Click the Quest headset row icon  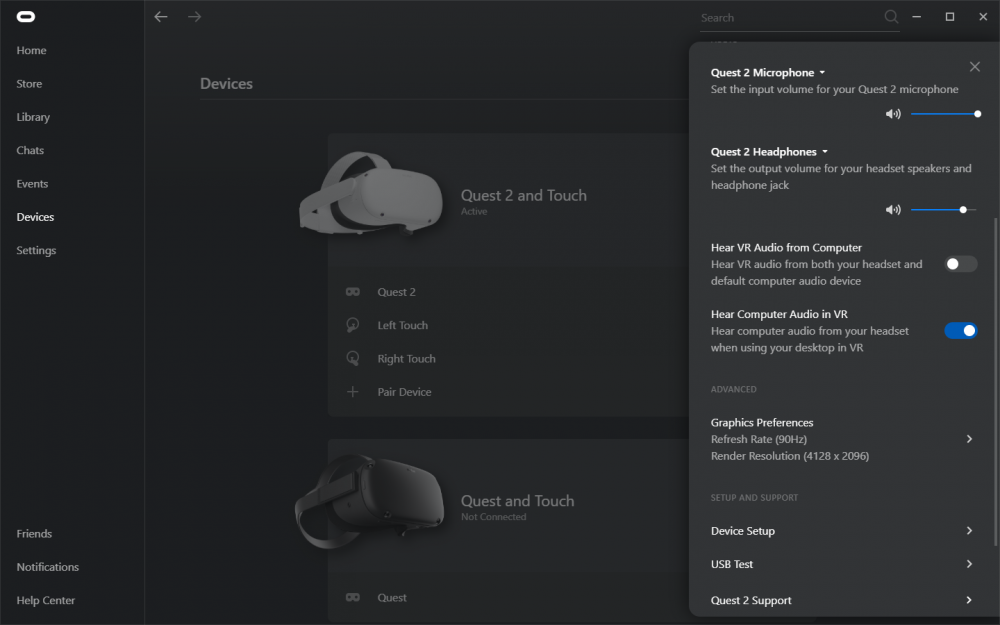[x=353, y=598]
